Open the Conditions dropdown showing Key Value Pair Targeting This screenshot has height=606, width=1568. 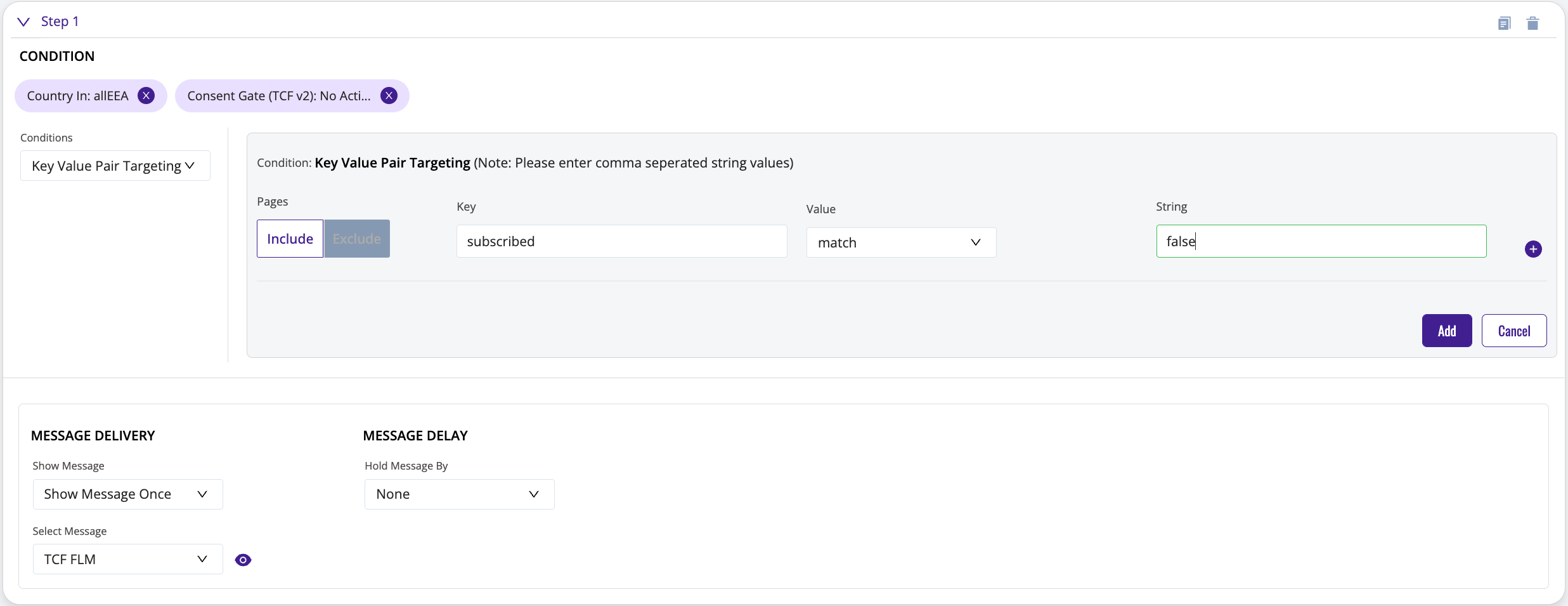click(x=114, y=166)
